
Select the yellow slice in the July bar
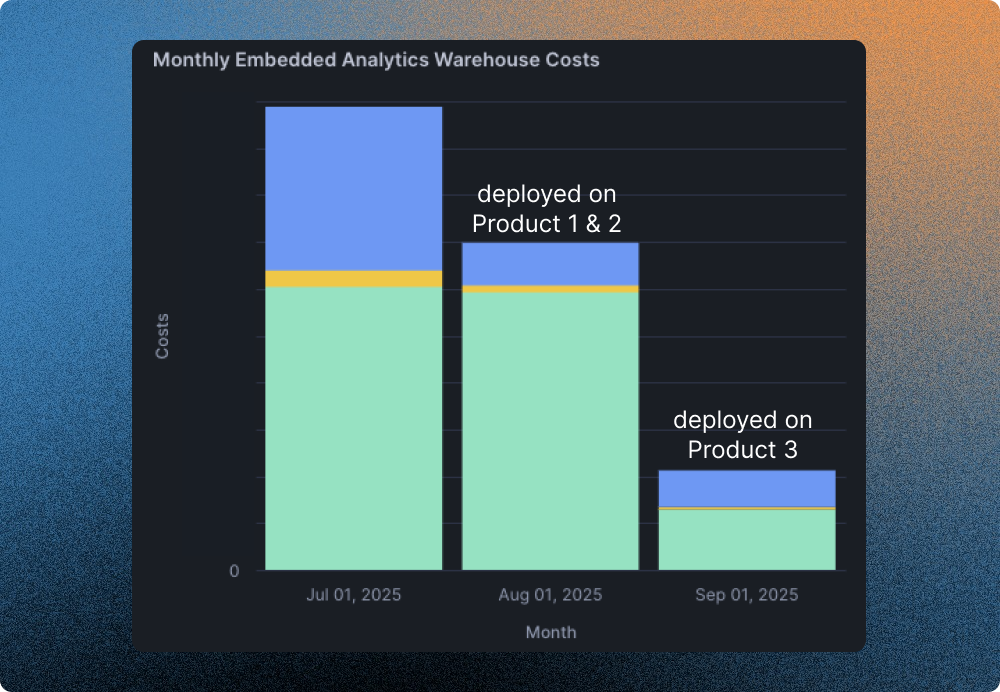coord(352,277)
